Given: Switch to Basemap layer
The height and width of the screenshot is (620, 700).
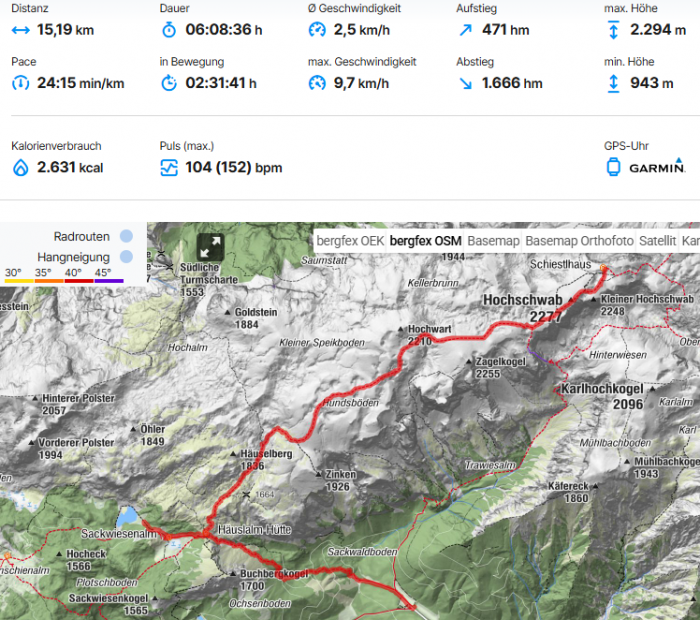Looking at the screenshot, I should [493, 241].
